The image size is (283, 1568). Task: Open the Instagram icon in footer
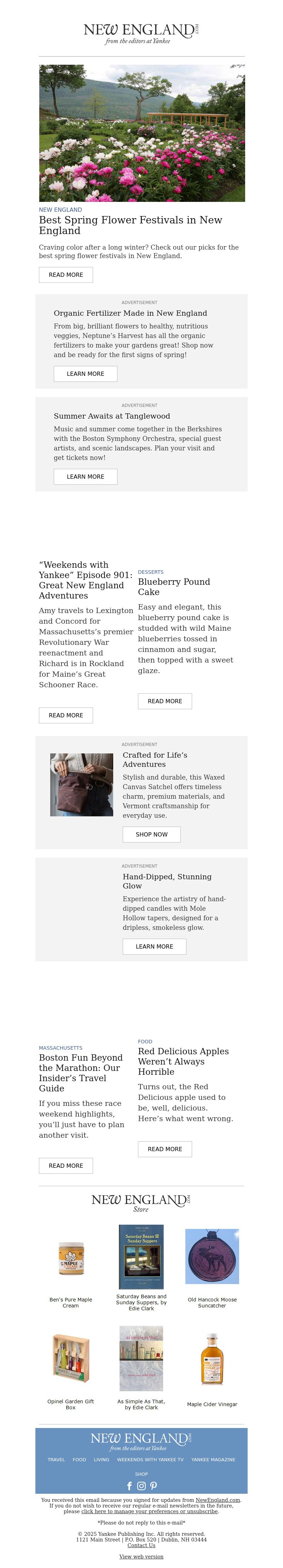141,1486
